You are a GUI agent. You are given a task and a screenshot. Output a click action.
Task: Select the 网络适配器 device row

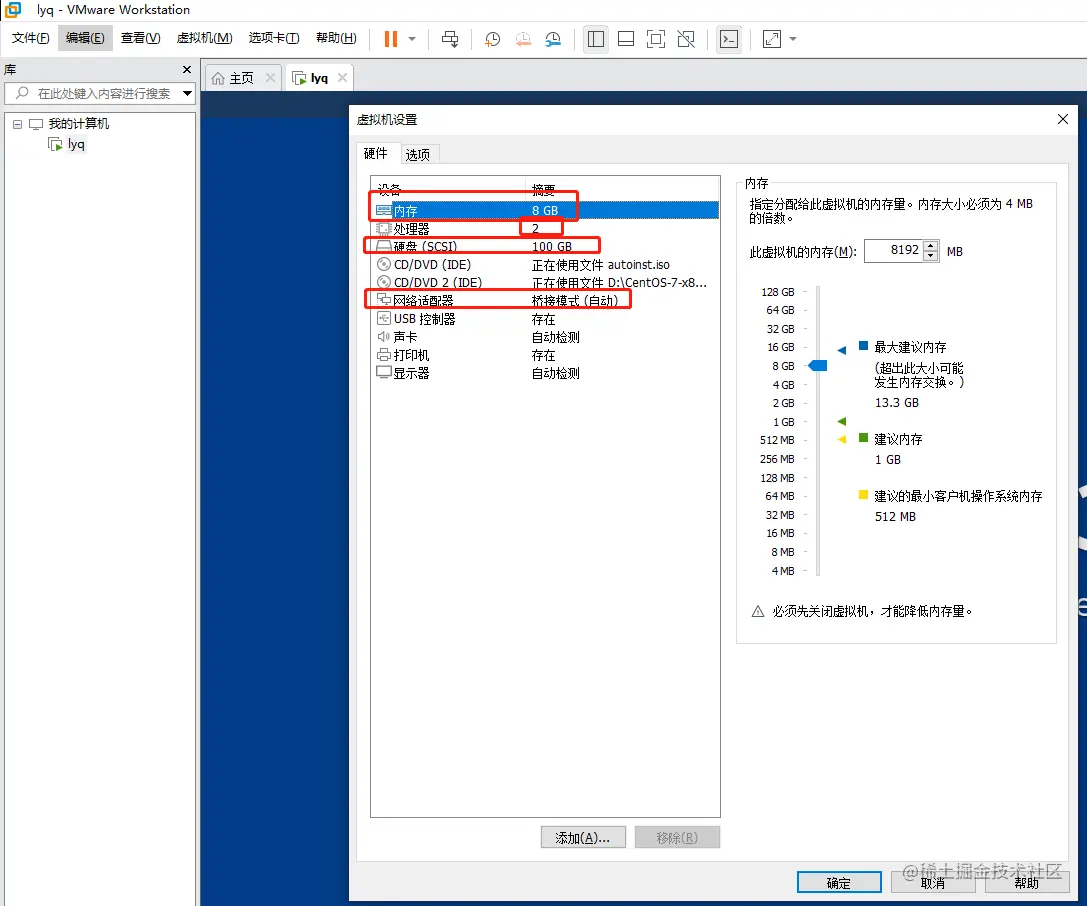545,301
